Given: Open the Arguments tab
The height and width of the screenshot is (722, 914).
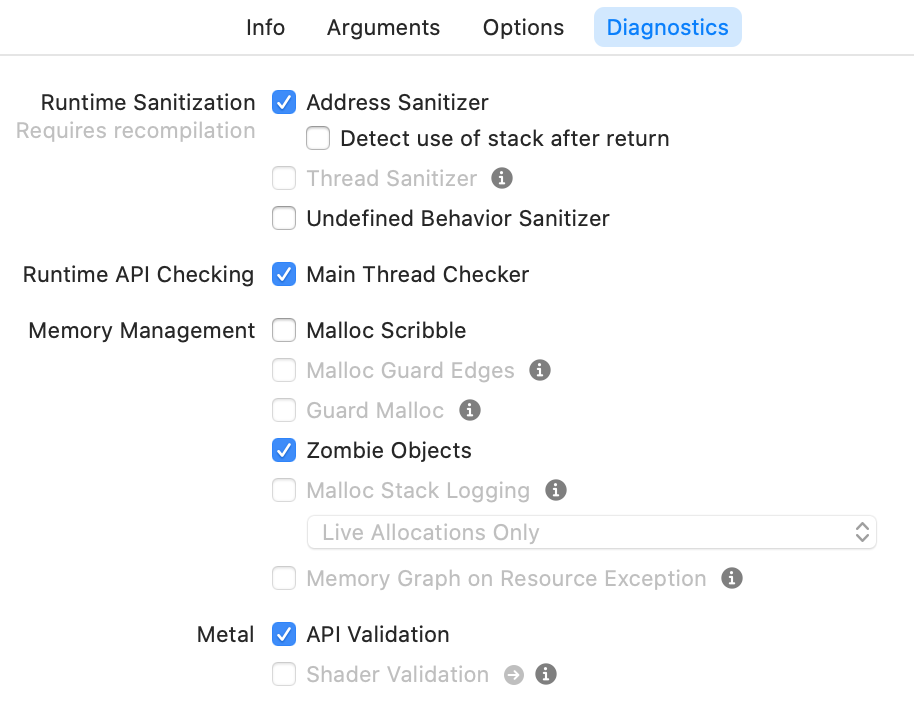Looking at the screenshot, I should [x=383, y=28].
